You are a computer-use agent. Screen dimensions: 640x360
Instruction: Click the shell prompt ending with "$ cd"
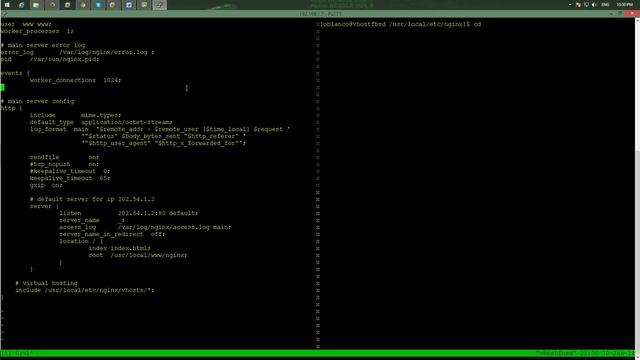coord(400,24)
